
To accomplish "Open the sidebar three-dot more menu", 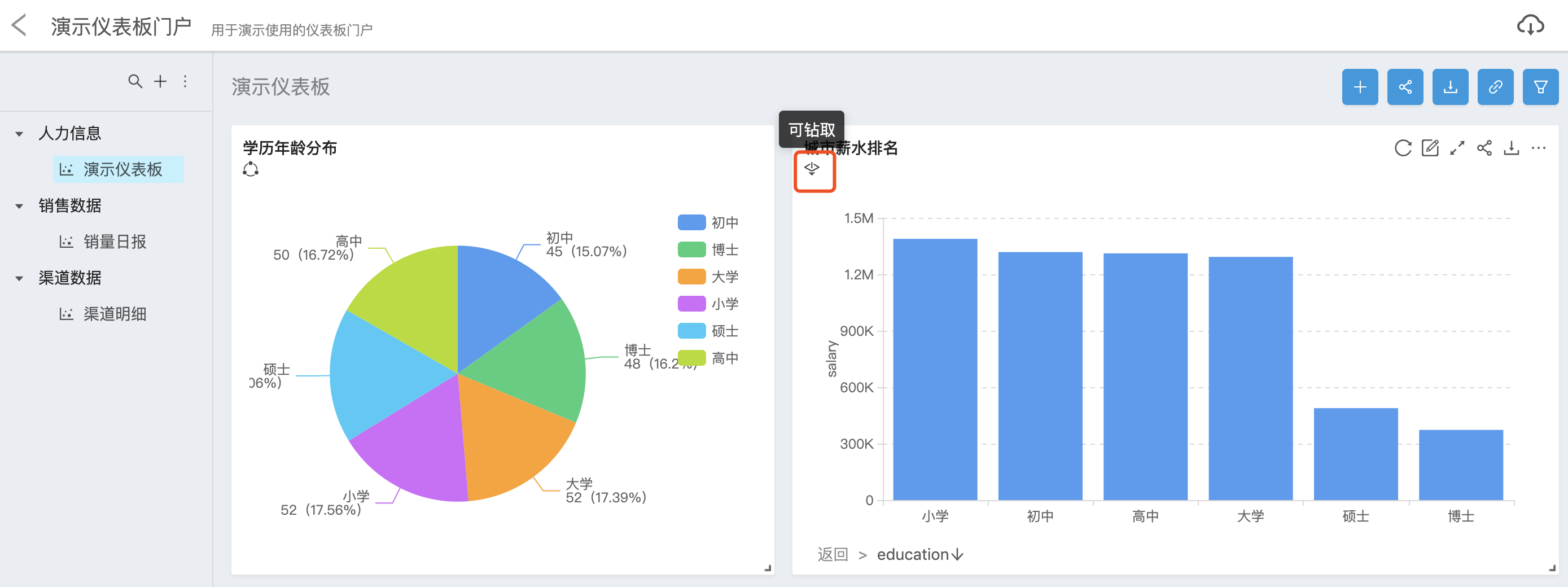I will point(185,81).
